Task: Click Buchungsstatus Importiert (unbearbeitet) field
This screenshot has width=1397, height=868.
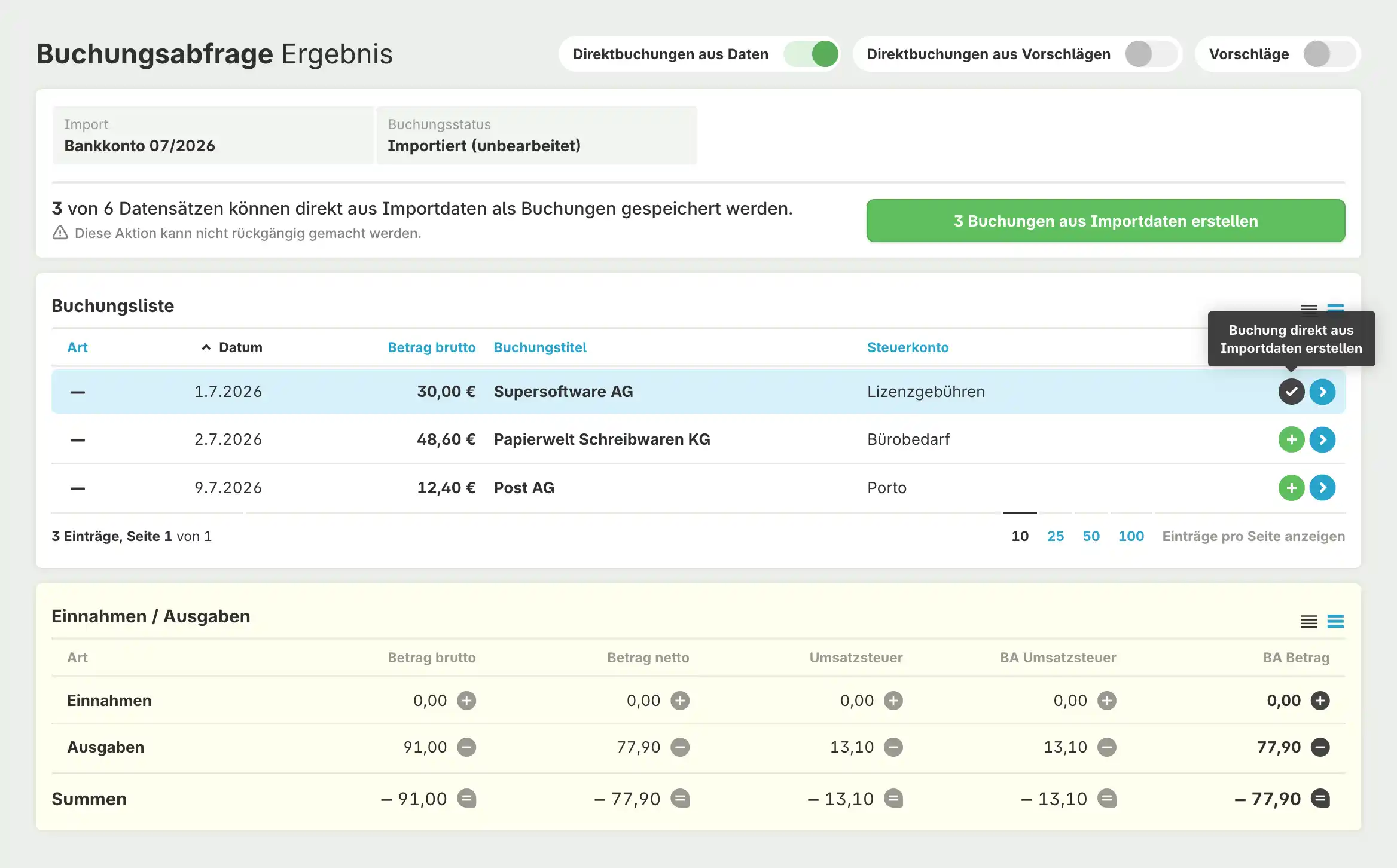Action: coord(536,136)
